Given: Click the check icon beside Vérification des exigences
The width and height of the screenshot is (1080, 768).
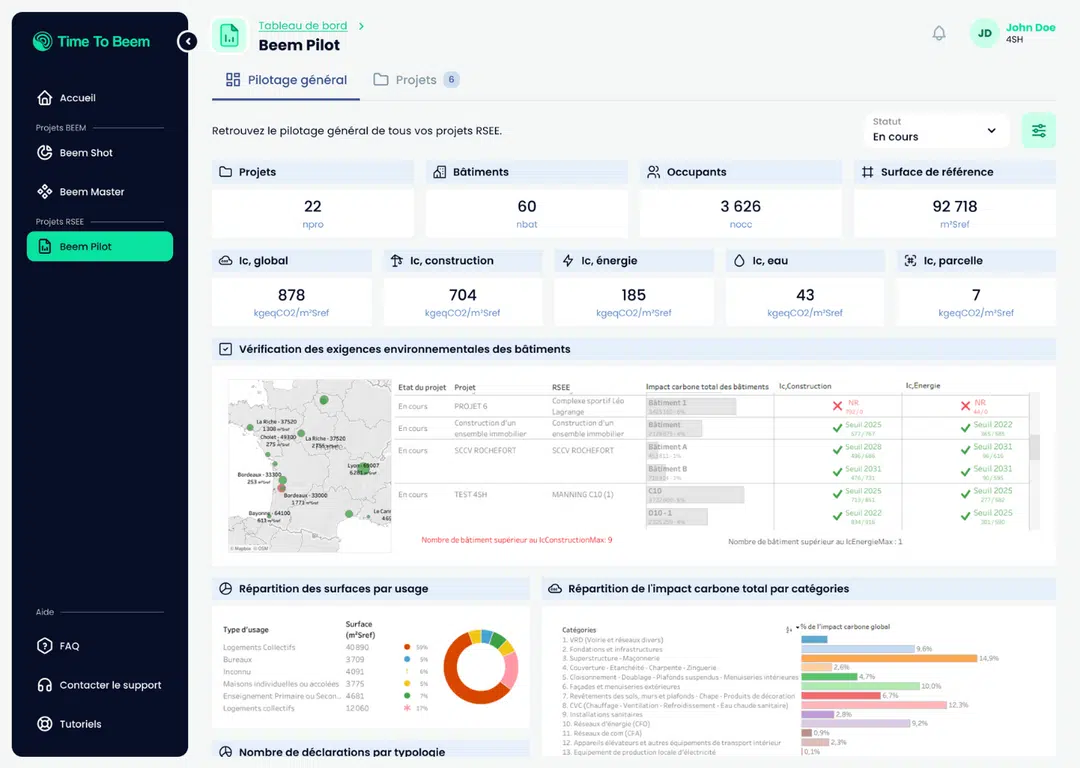Looking at the screenshot, I should [225, 349].
